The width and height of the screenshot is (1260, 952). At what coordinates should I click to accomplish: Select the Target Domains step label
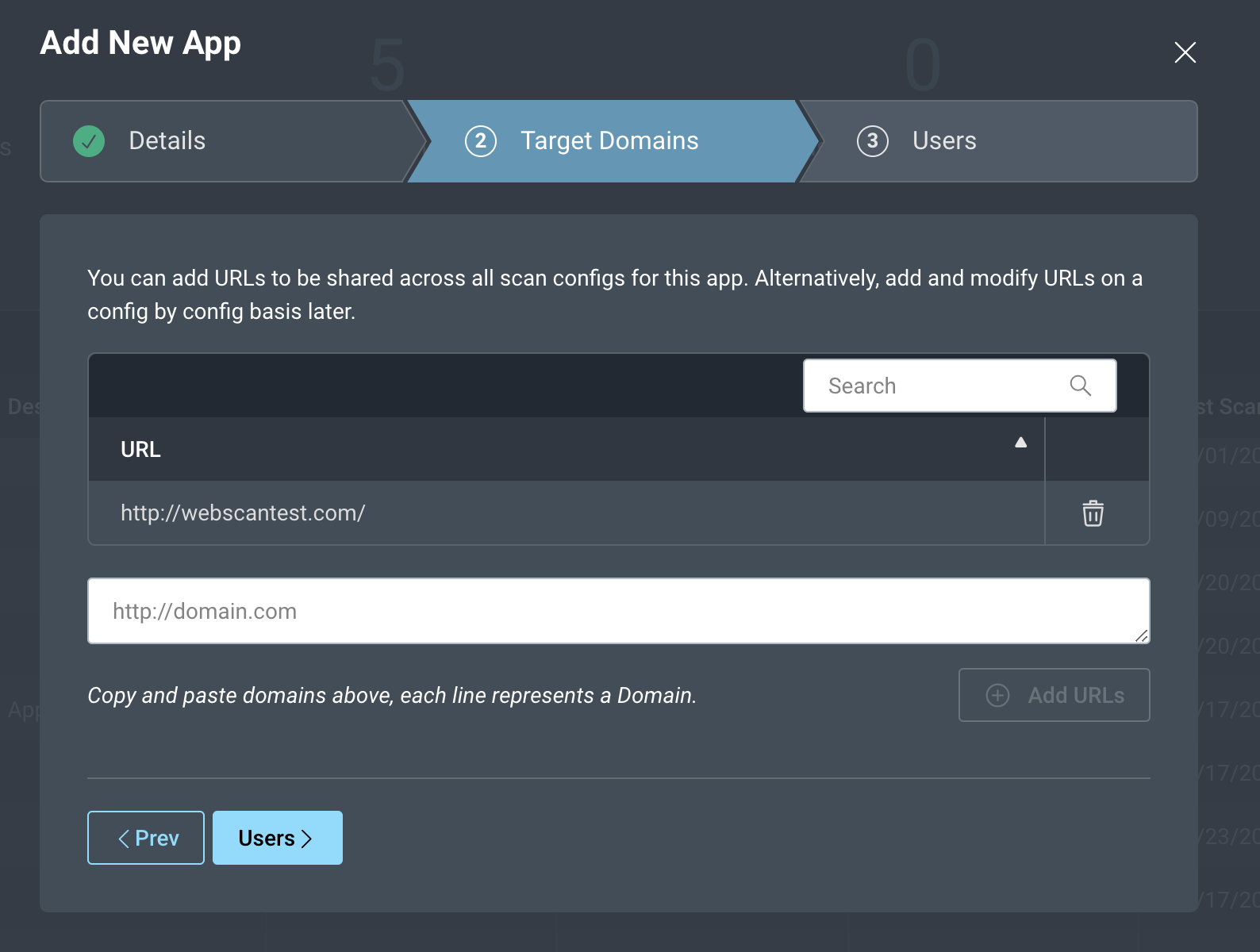click(x=609, y=141)
